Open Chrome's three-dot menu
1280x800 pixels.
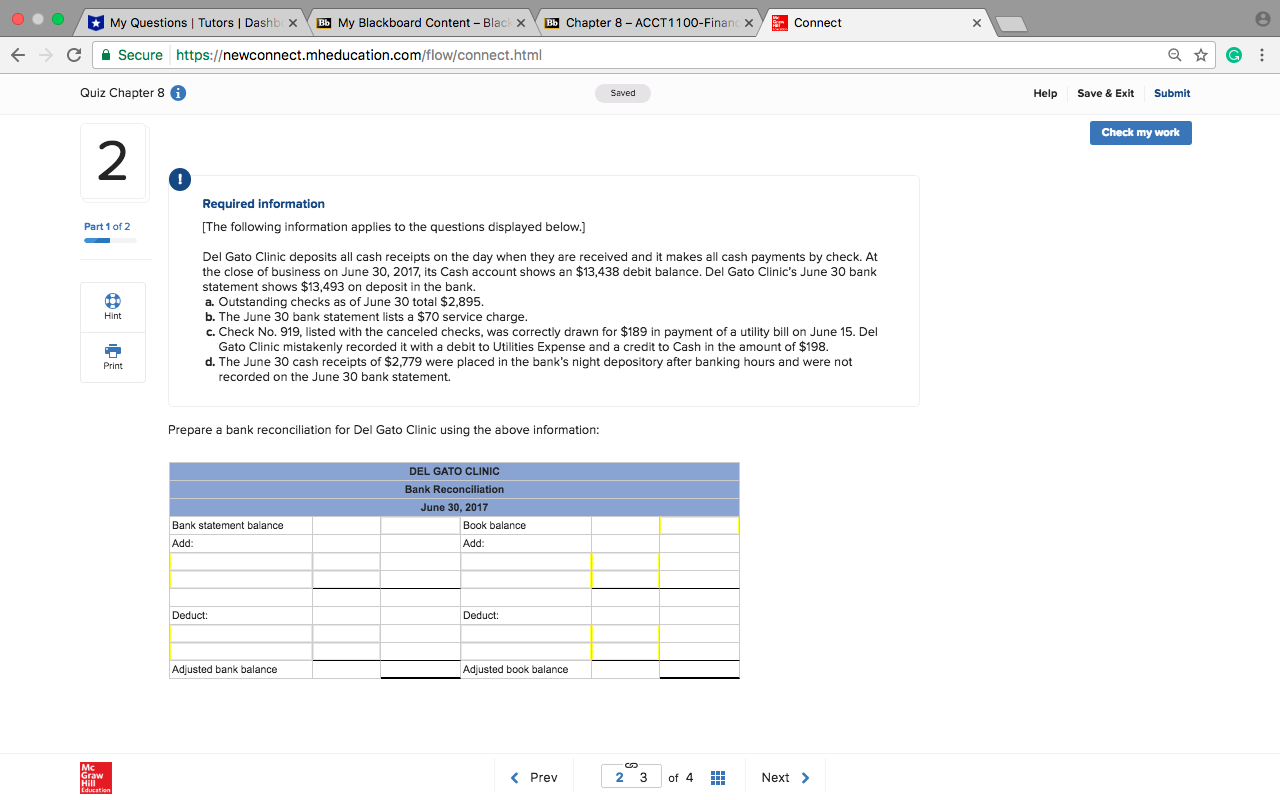1261,55
